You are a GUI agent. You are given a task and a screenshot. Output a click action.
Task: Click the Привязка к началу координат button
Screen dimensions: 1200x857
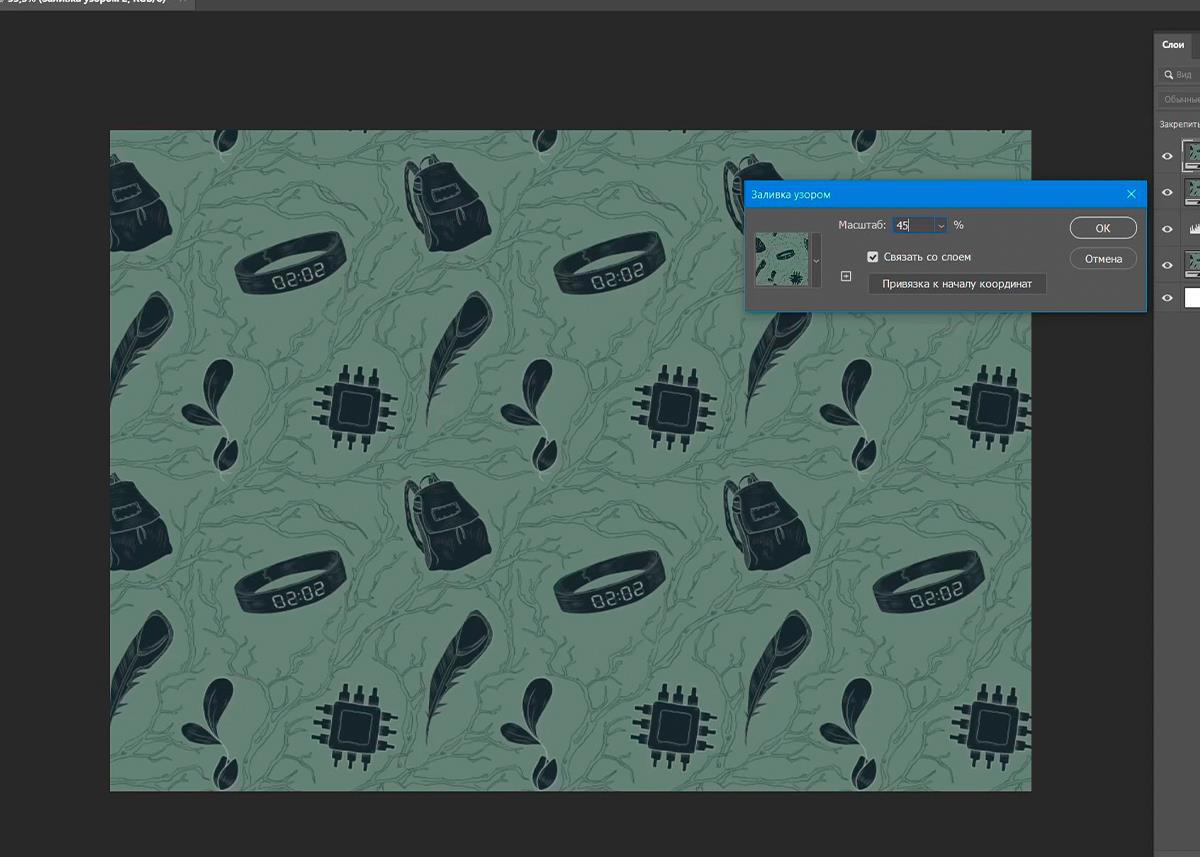[x=956, y=284]
